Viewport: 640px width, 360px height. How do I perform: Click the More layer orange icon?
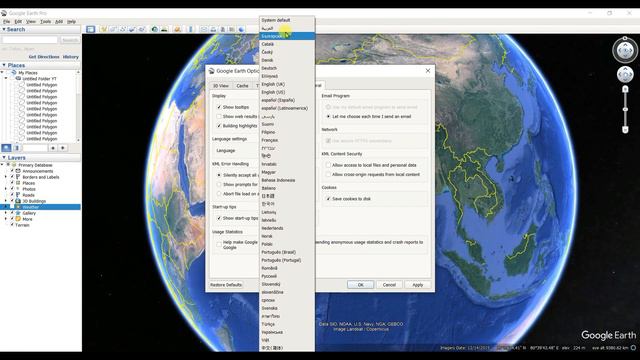click(18, 219)
